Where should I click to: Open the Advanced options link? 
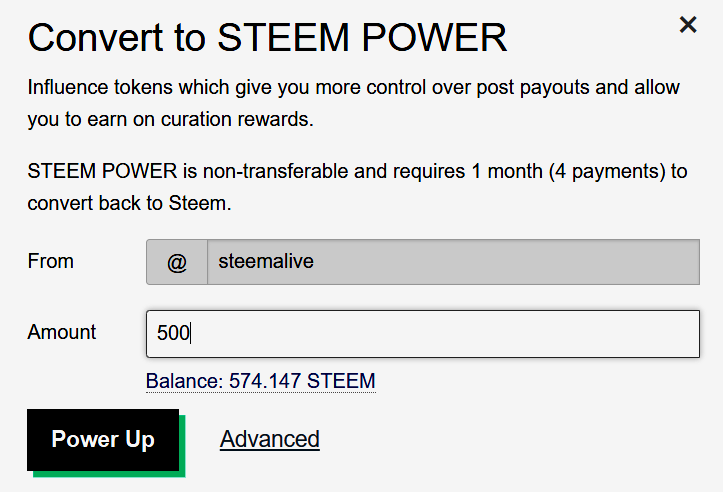tap(270, 439)
